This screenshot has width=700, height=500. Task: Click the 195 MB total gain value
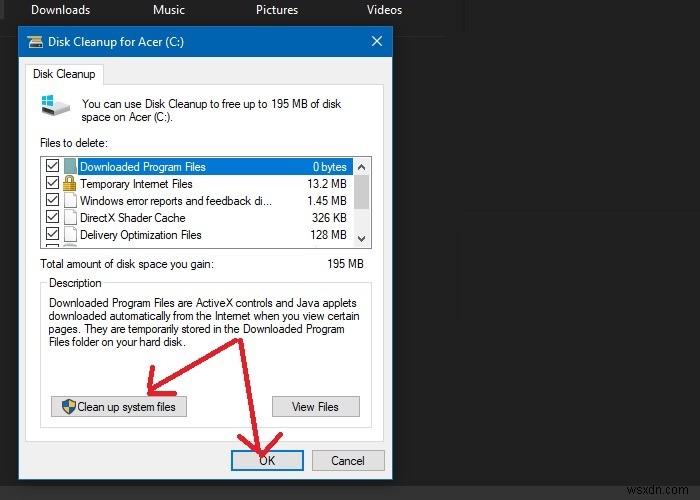pos(345,264)
